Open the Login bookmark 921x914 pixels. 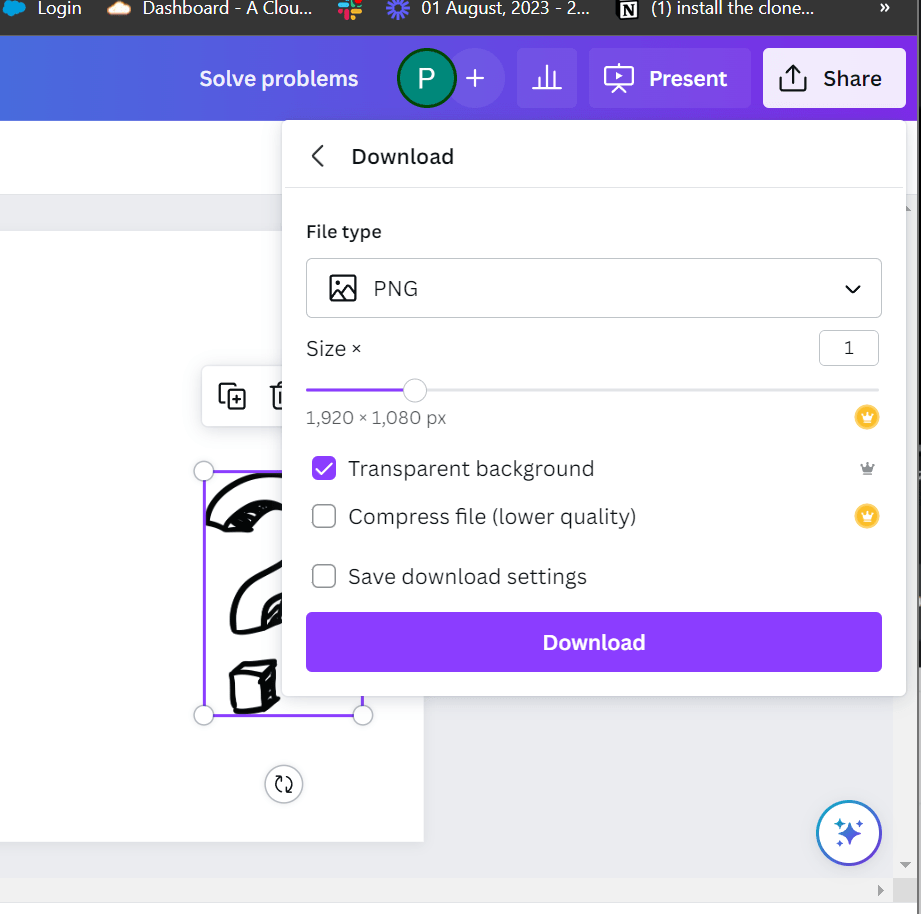click(x=42, y=9)
